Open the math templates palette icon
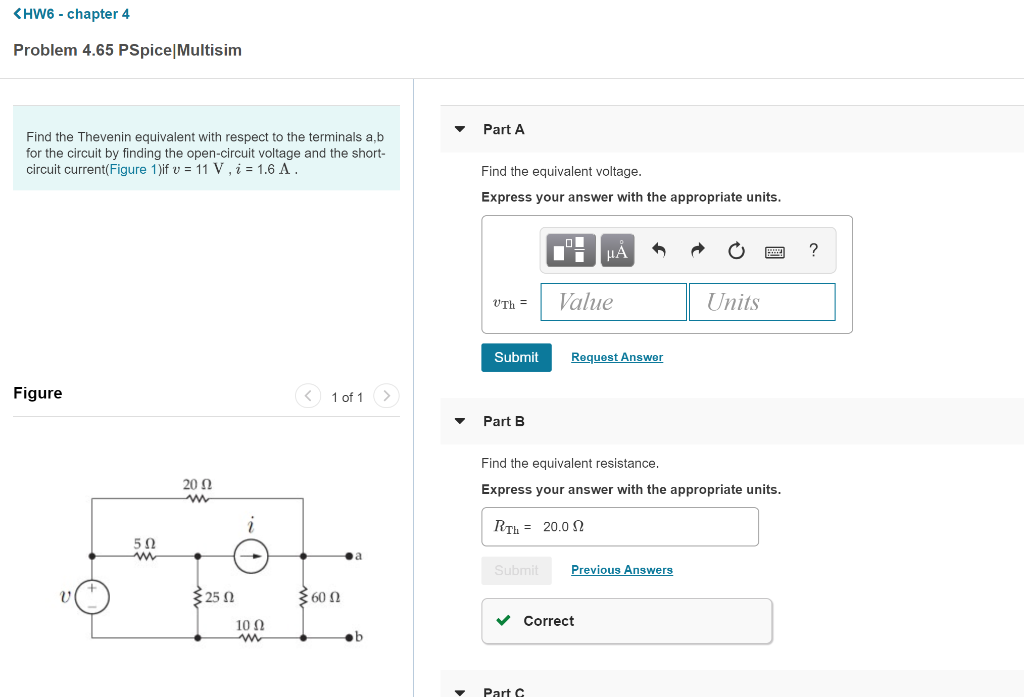The height and width of the screenshot is (697, 1024). (570, 250)
